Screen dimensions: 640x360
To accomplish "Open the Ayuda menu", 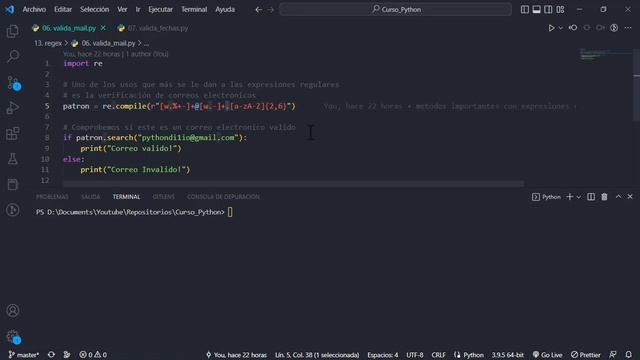I will pyautogui.click(x=225, y=9).
